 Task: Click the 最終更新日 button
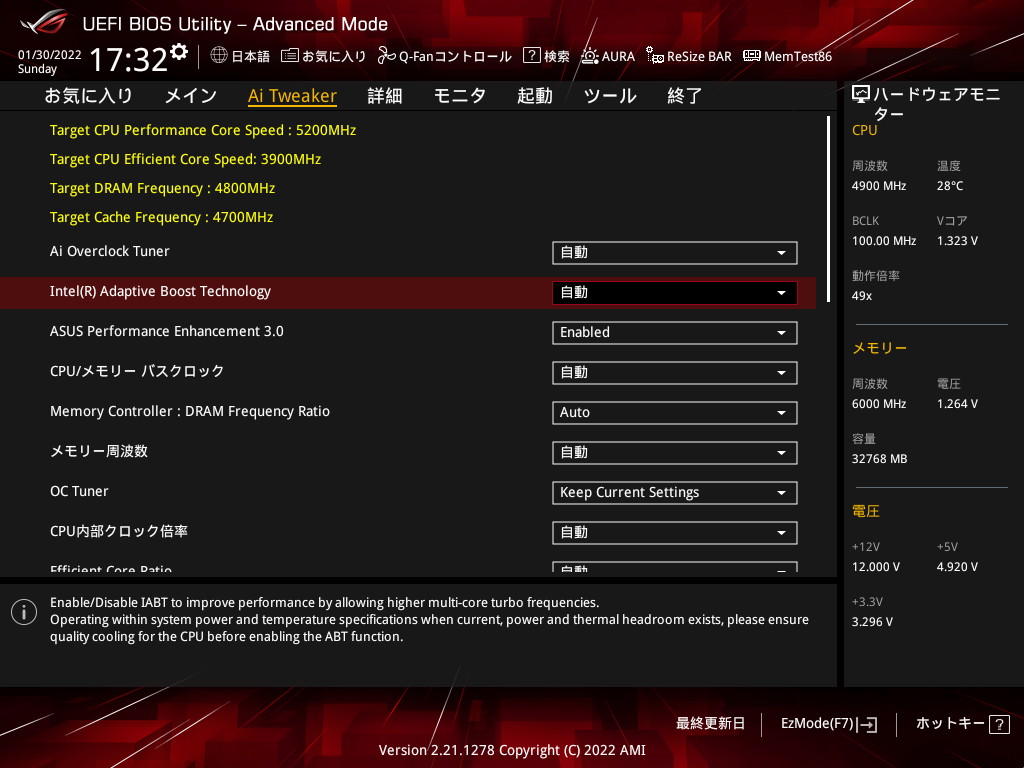711,724
